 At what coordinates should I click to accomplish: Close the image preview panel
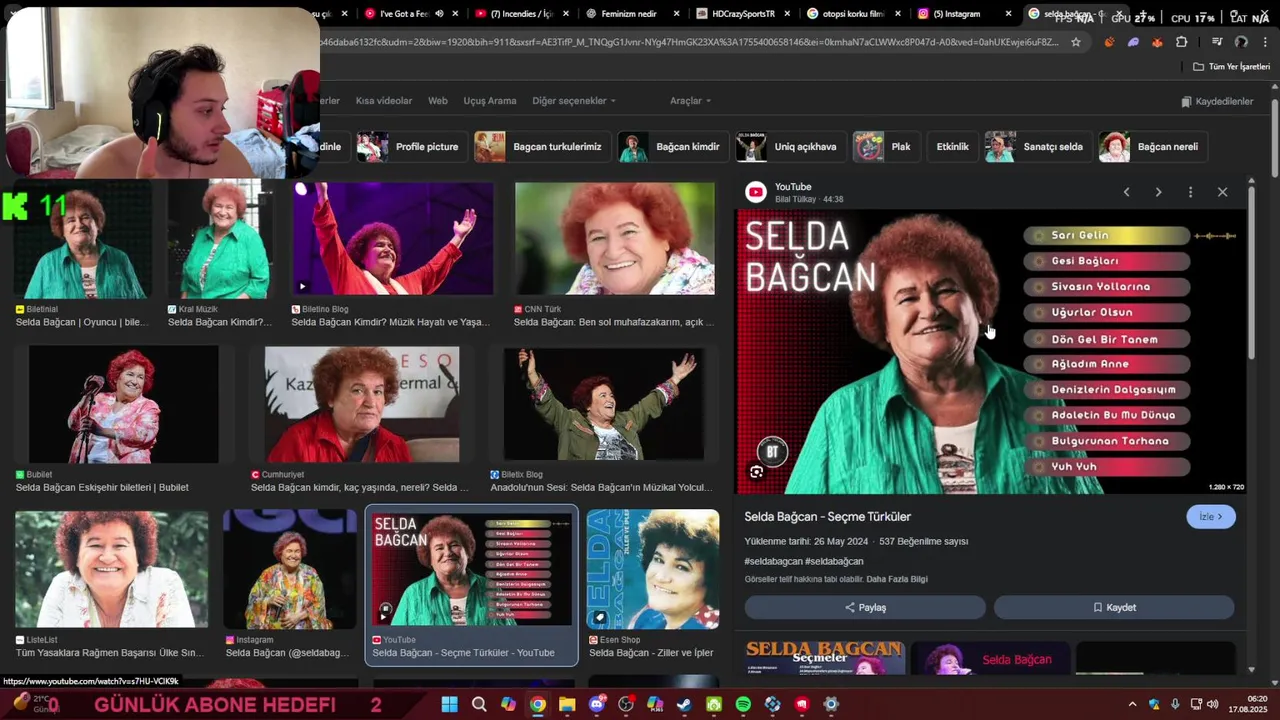point(1222,192)
